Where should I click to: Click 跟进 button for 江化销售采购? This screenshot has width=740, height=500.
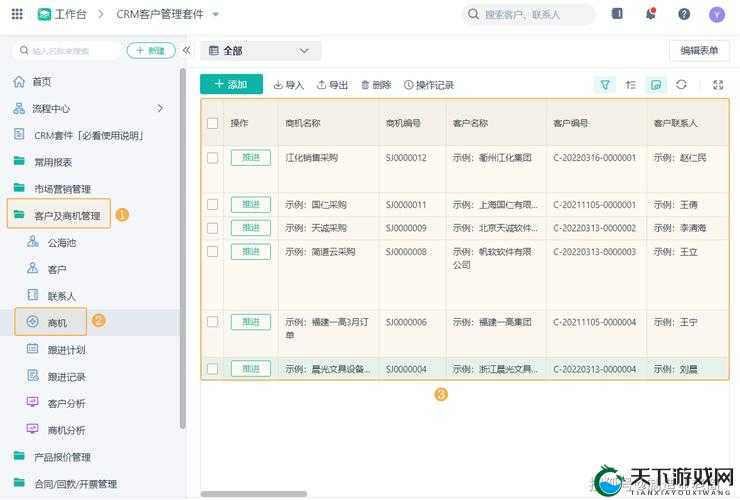tap(251, 158)
